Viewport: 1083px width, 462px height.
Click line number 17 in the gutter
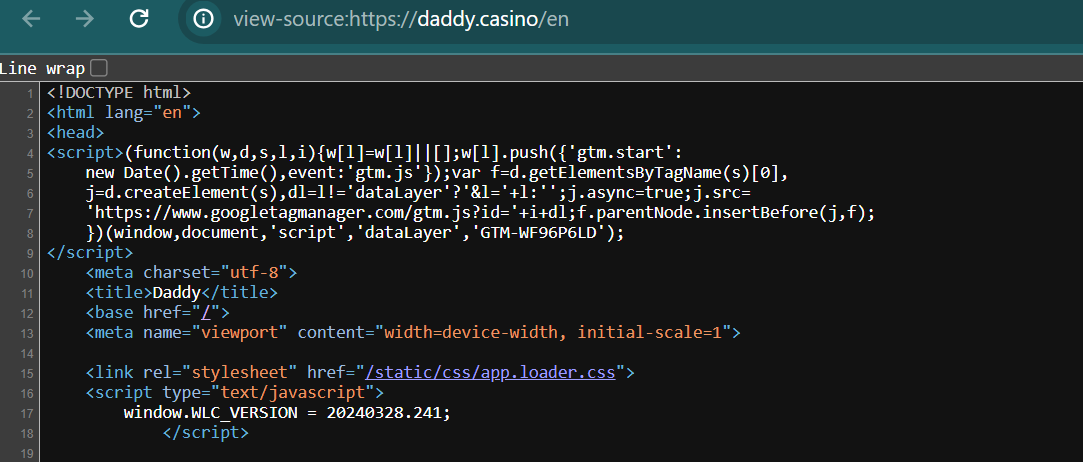[x=27, y=414]
